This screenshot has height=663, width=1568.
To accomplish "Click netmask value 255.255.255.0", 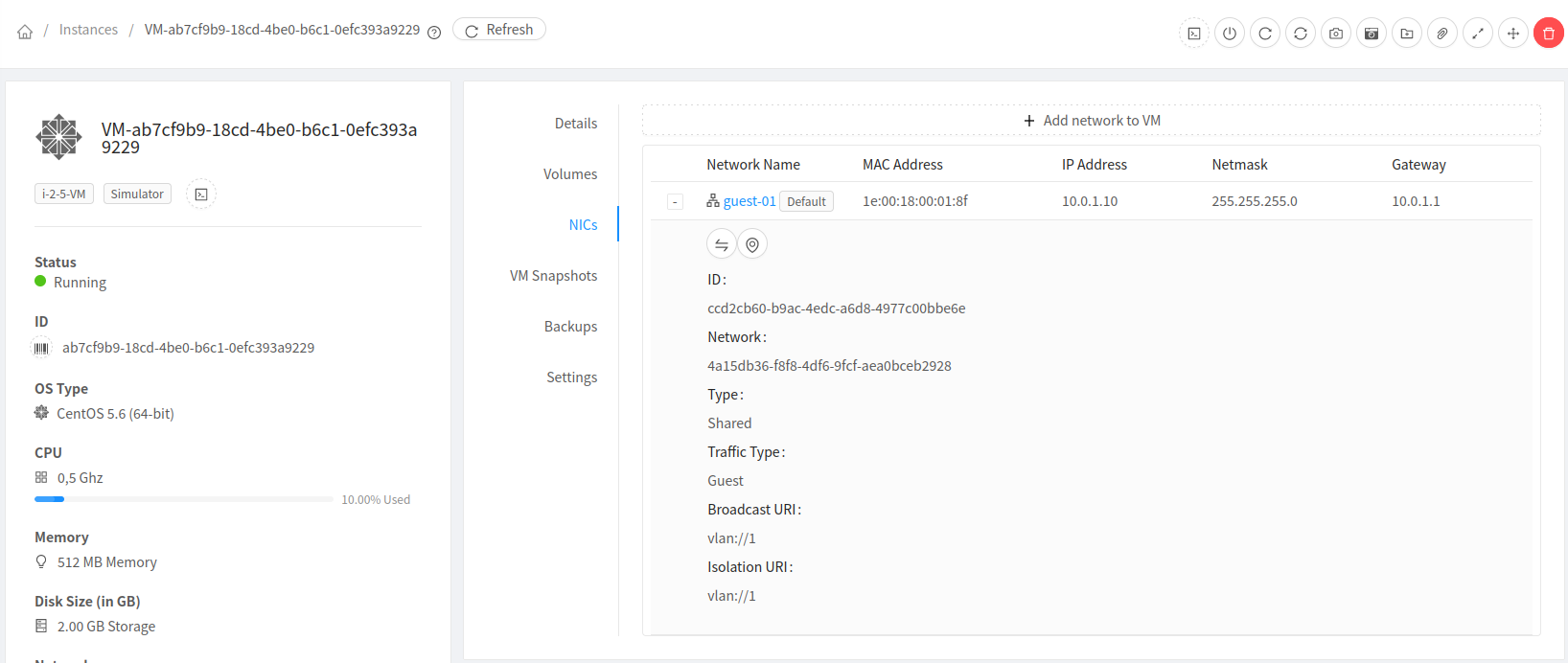I will (x=1255, y=201).
